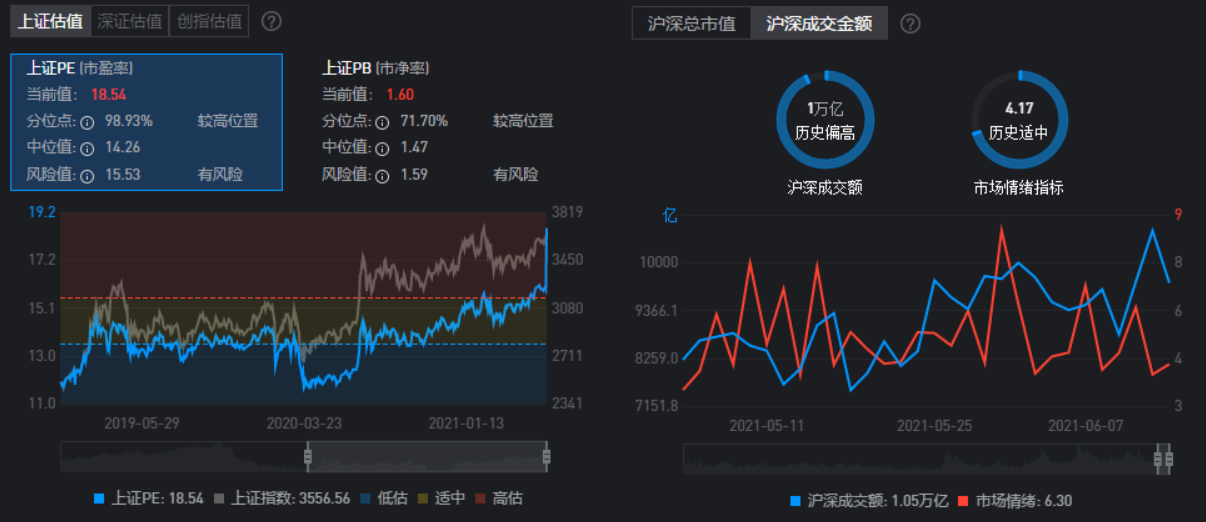Switch to the 深证估值 tab
Screen dimensions: 1206x522
[128, 20]
